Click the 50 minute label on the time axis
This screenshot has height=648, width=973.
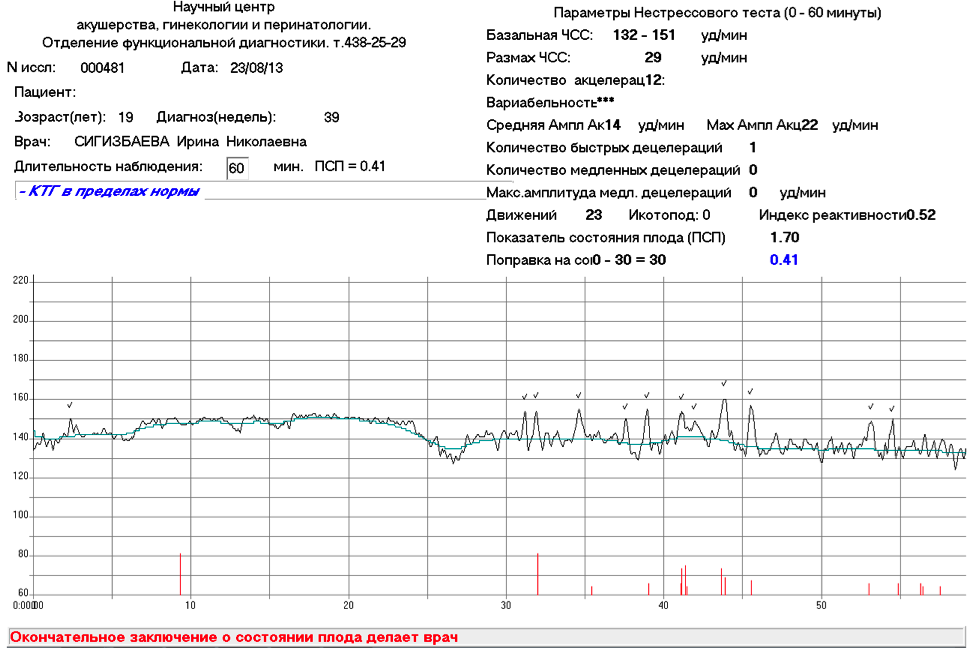(x=822, y=604)
